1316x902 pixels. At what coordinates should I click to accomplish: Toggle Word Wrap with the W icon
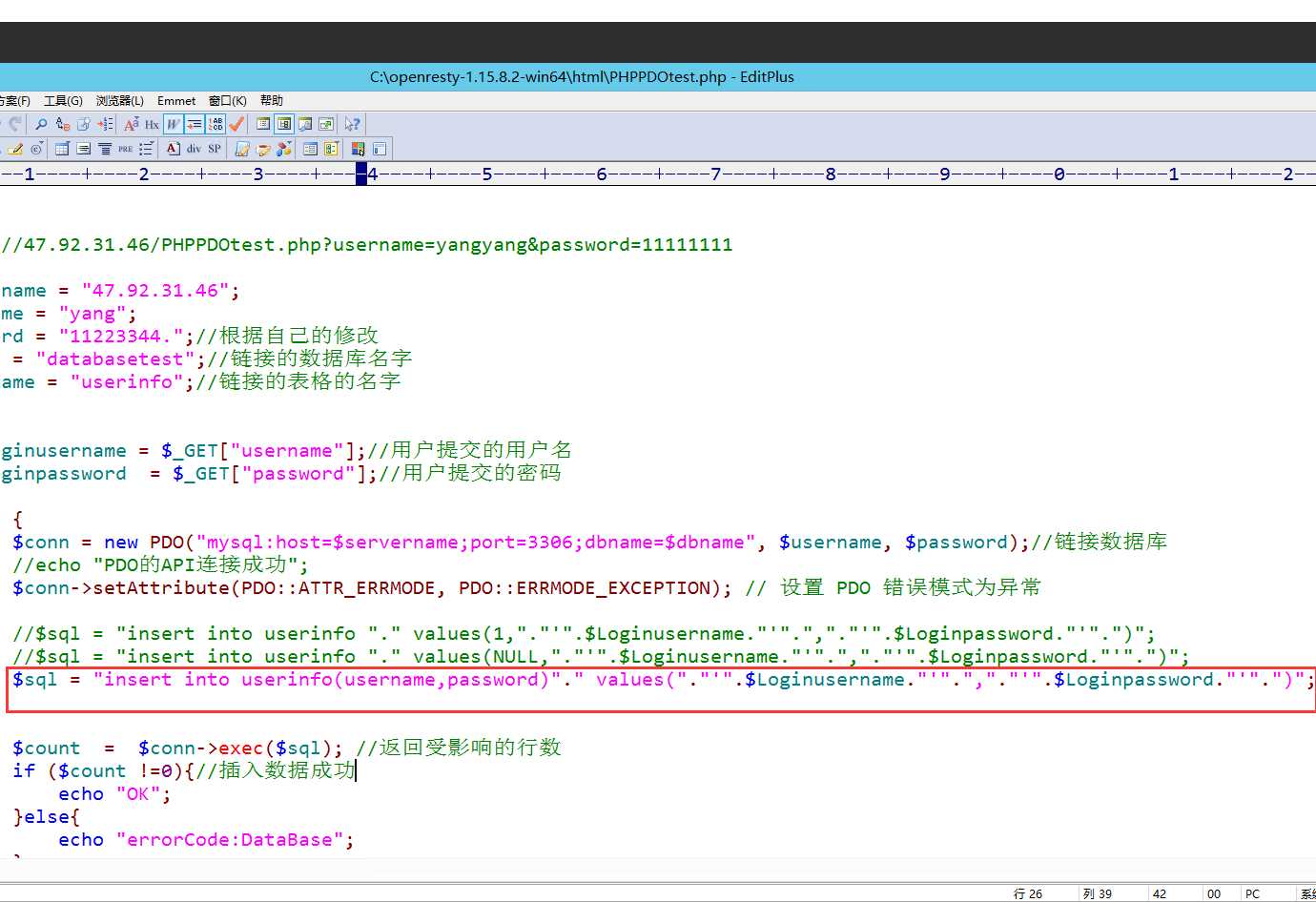pos(173,124)
